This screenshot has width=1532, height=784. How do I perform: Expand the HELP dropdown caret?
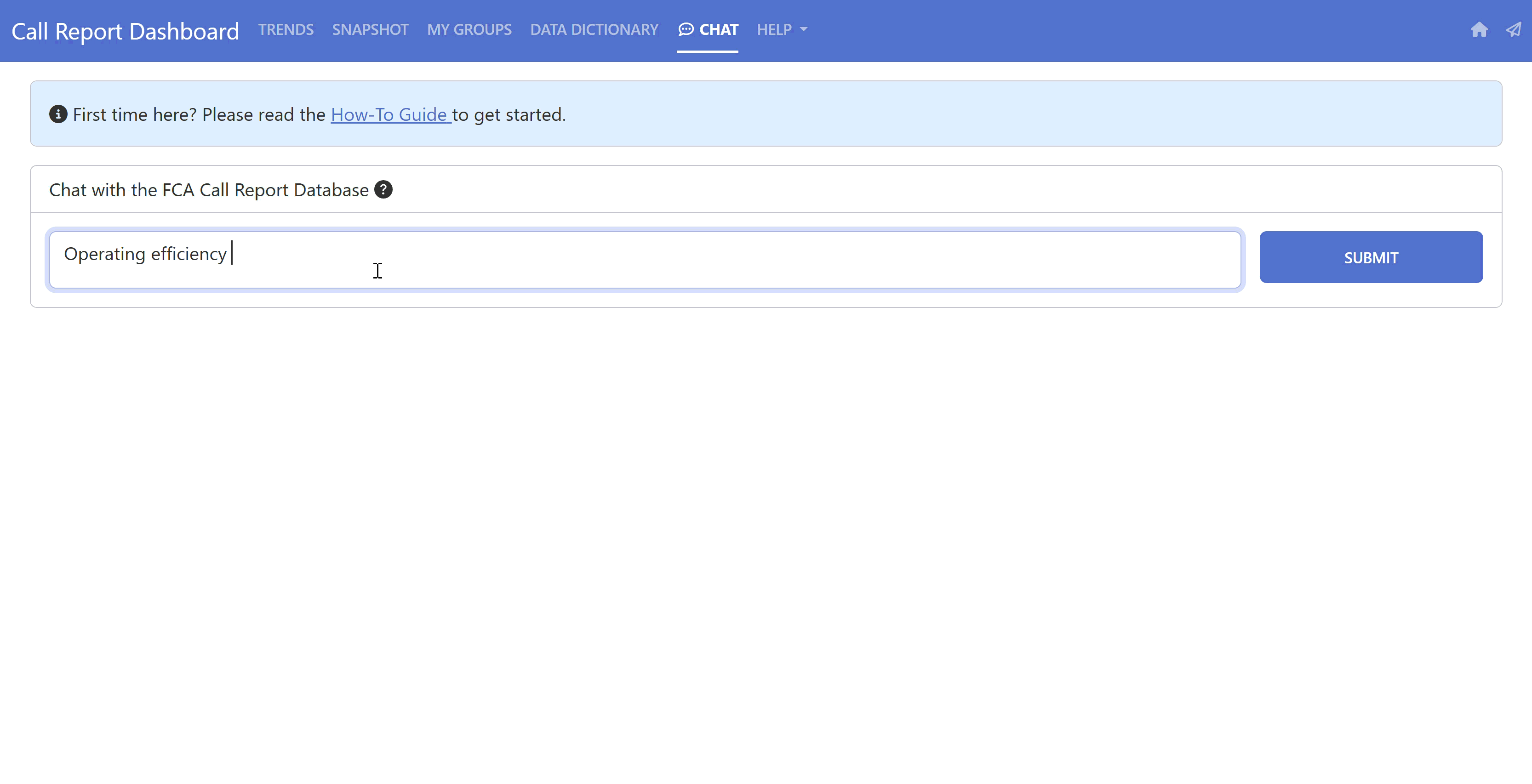point(803,30)
